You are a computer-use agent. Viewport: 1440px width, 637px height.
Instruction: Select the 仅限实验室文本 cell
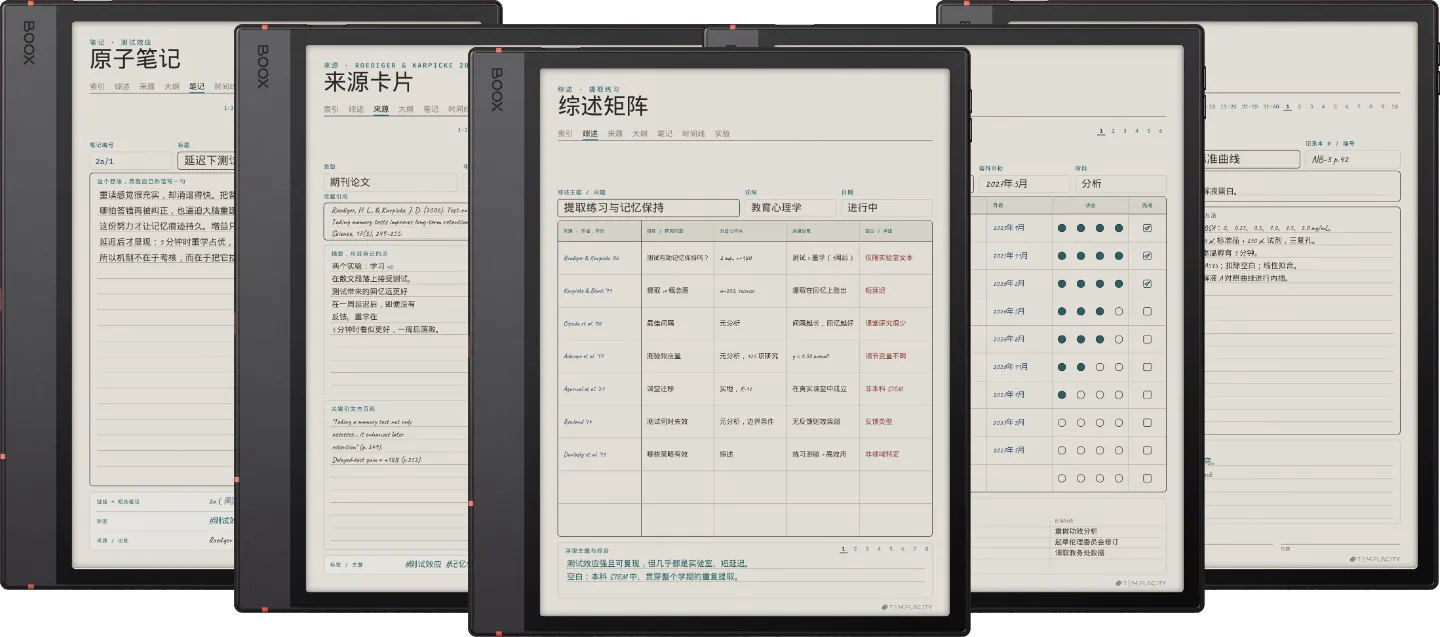tap(896, 258)
